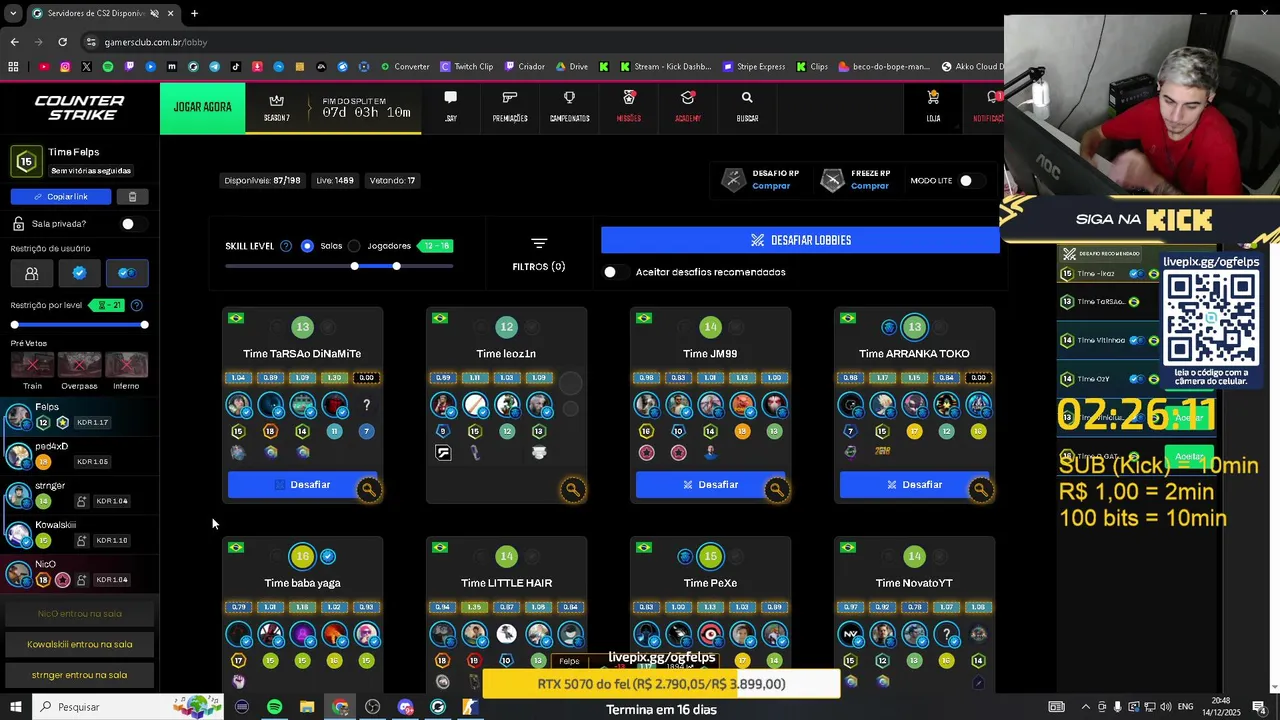1280x720 pixels.
Task: Open the Loja shopping cart icon
Action: 933,98
